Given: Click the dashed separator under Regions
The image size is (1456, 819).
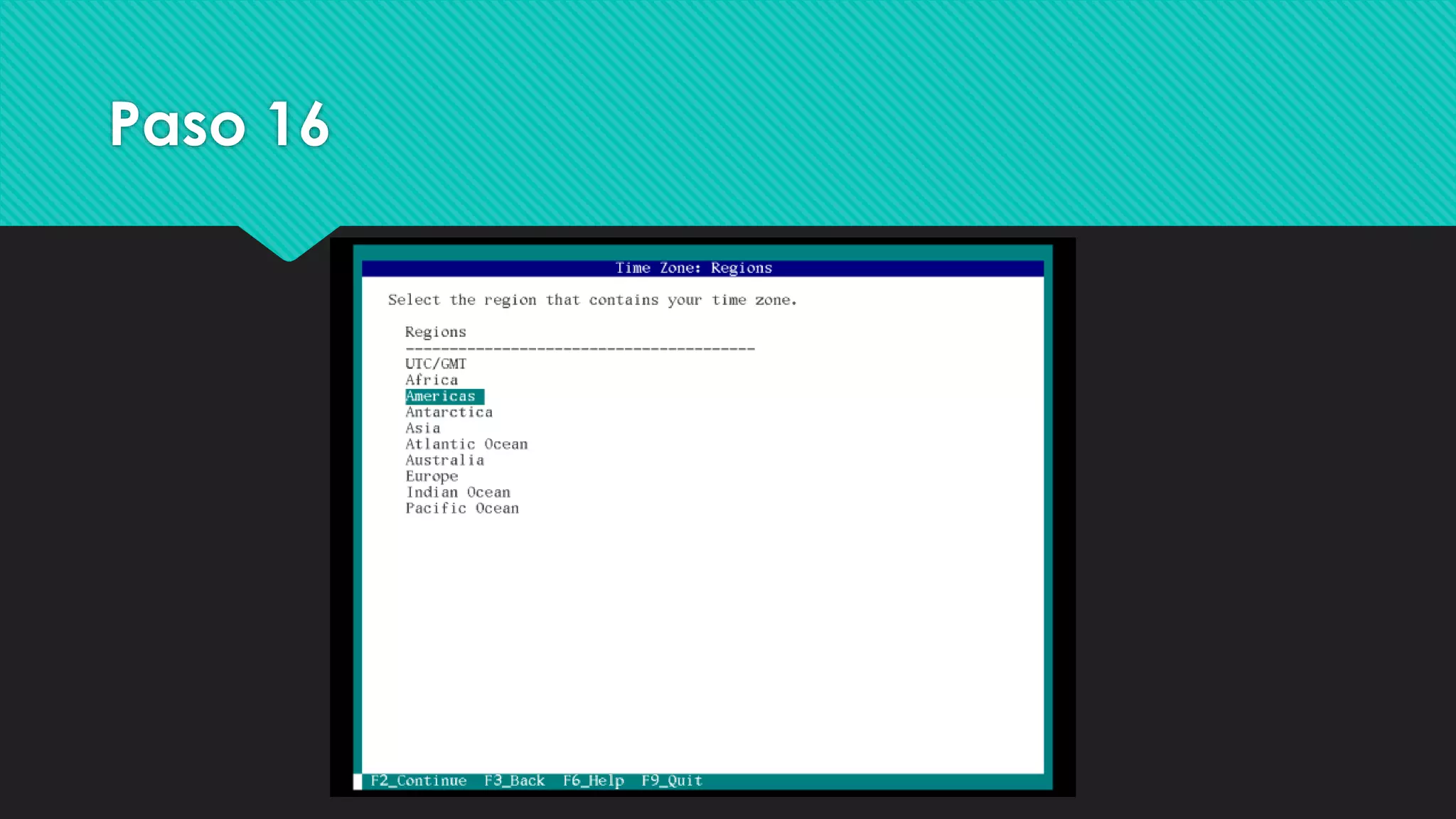Looking at the screenshot, I should 579,348.
